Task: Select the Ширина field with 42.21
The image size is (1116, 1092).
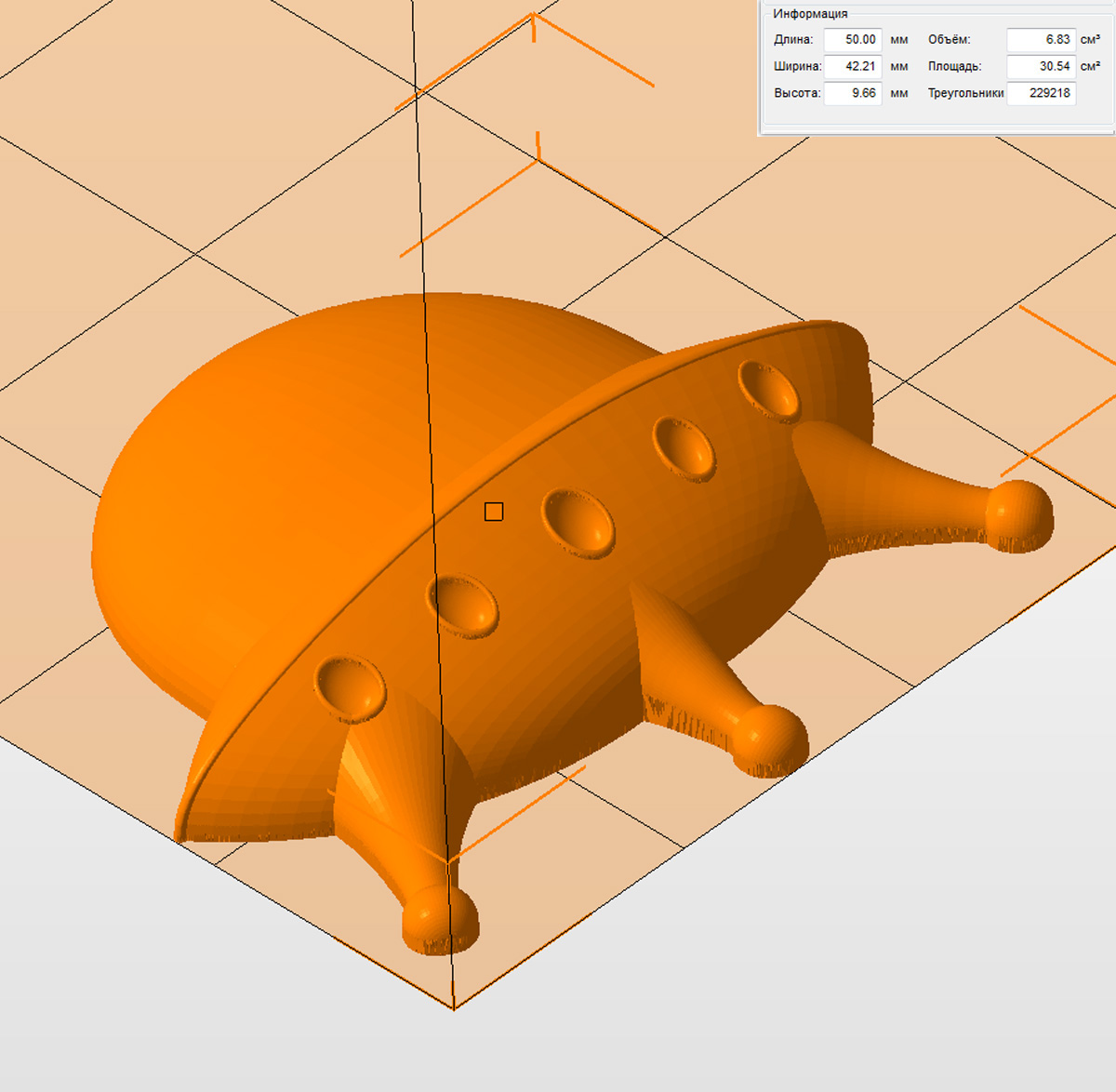Action: pyautogui.click(x=853, y=66)
